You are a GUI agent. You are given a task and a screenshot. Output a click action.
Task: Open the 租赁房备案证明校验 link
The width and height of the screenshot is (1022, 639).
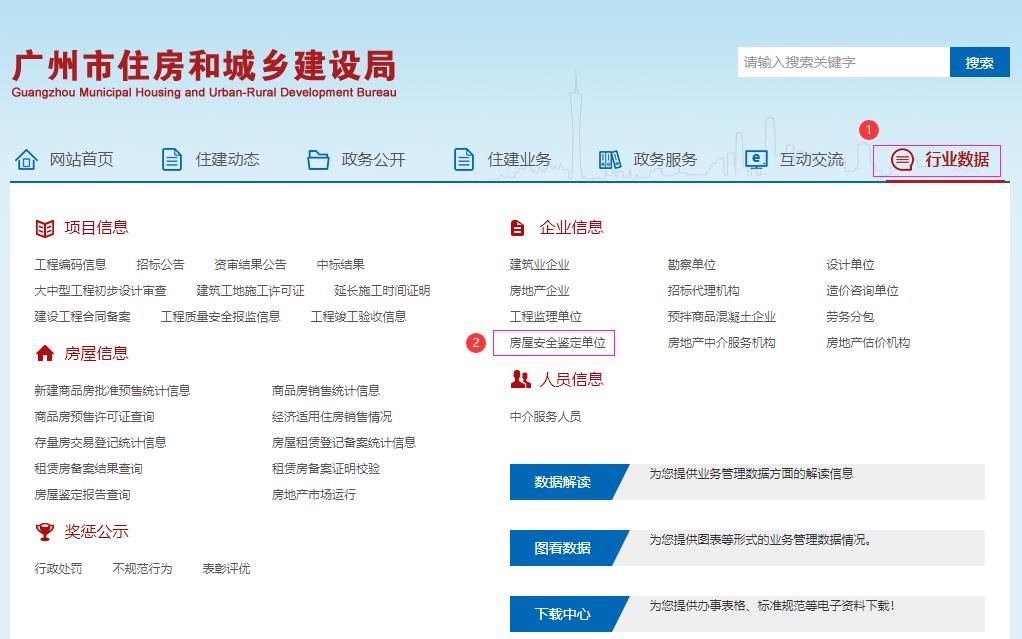click(x=326, y=469)
